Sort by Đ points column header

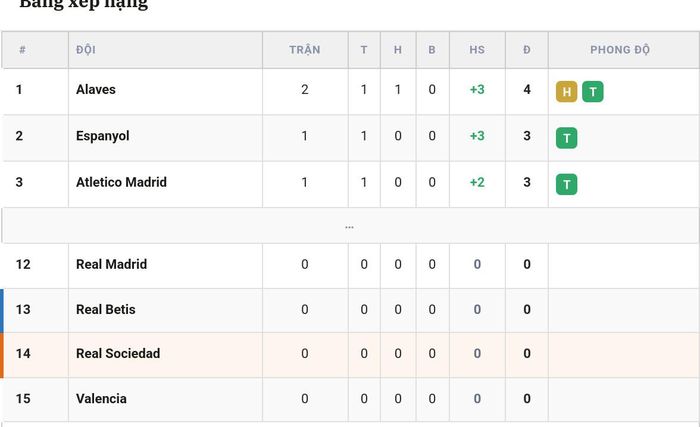(527, 50)
